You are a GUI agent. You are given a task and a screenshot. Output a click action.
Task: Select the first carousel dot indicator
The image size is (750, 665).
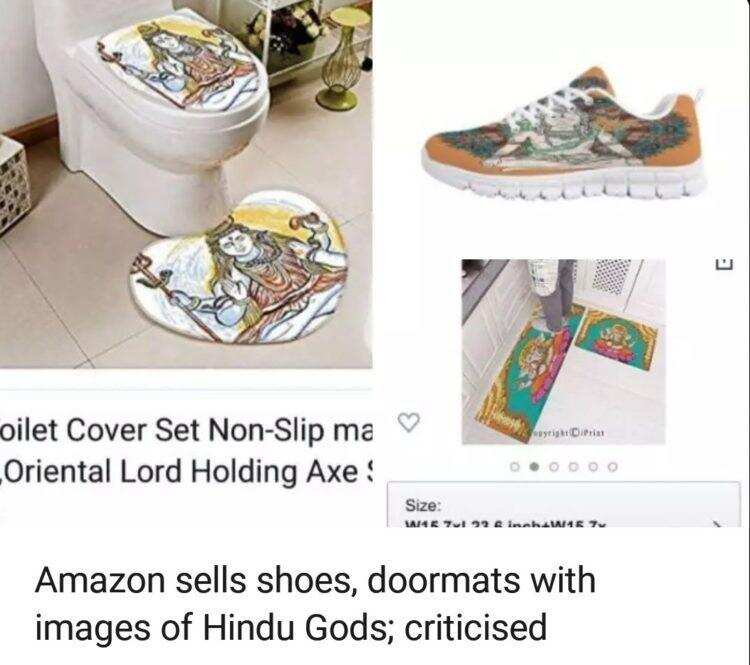[x=515, y=466]
